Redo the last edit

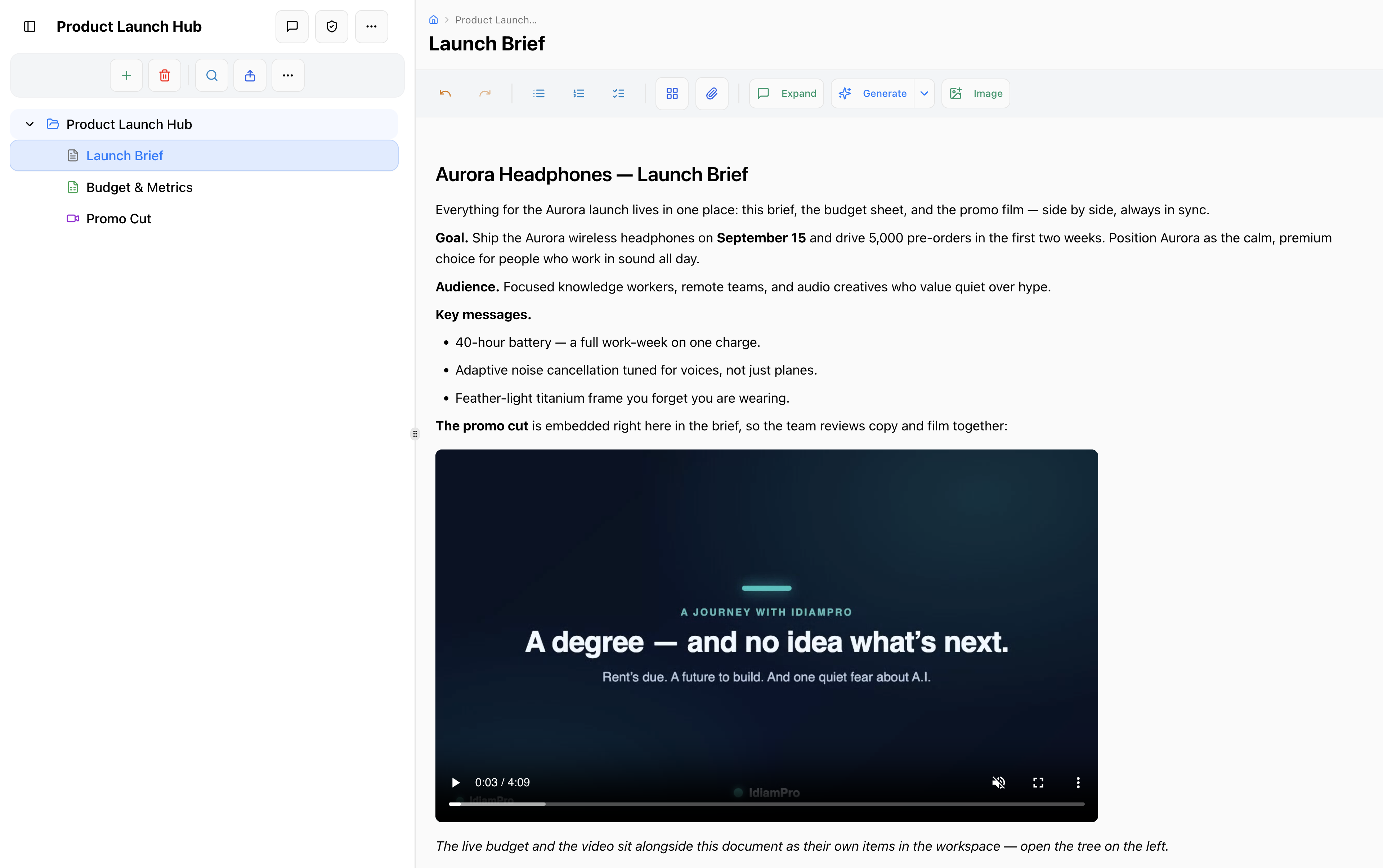(x=485, y=94)
